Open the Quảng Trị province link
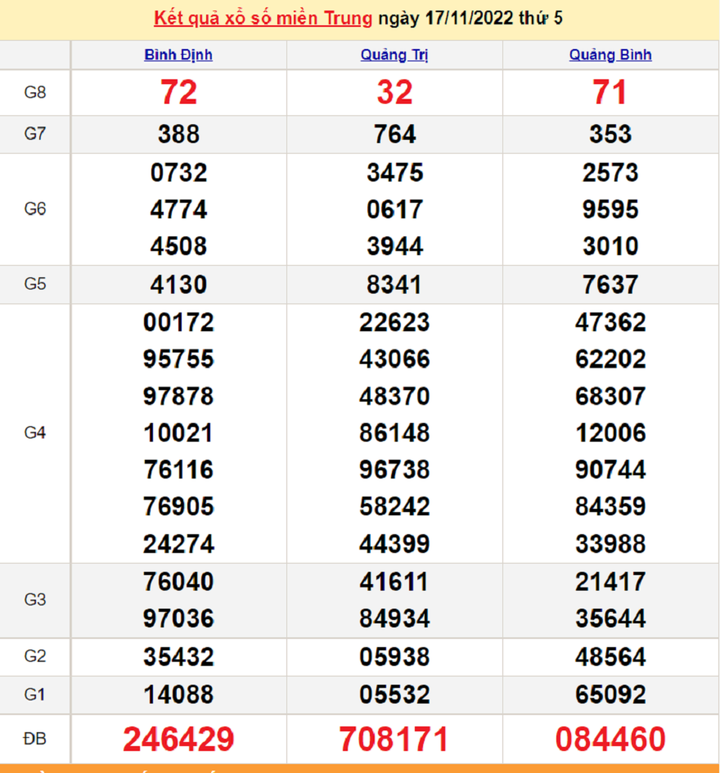720x773 pixels. pos(394,55)
